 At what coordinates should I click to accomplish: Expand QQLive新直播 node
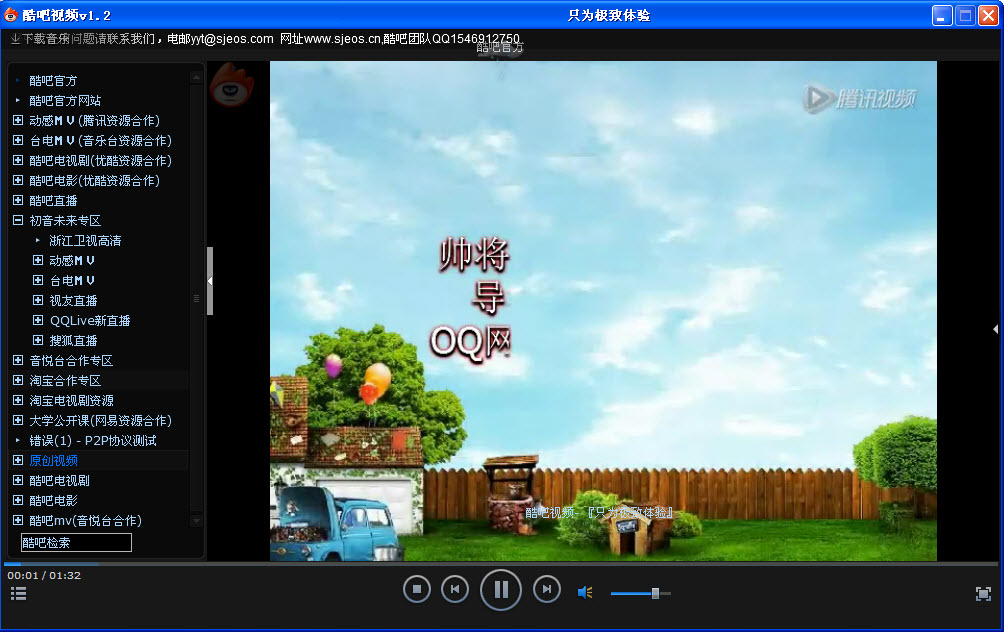point(38,320)
